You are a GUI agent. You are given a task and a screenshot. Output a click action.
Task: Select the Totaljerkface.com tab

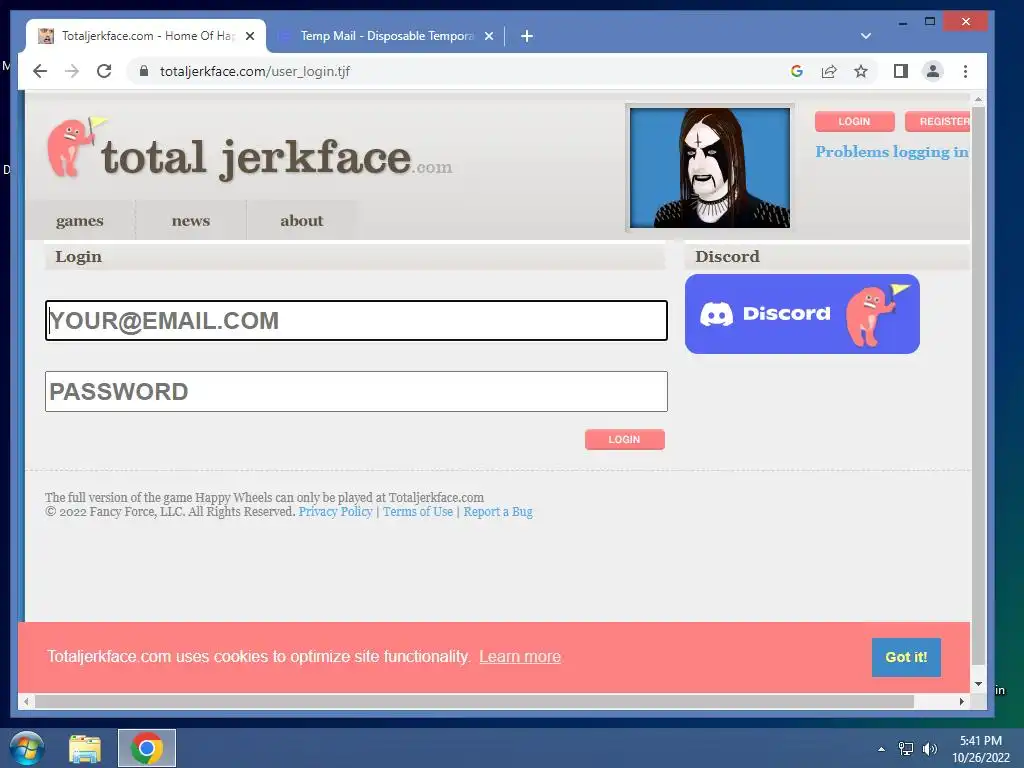click(146, 36)
